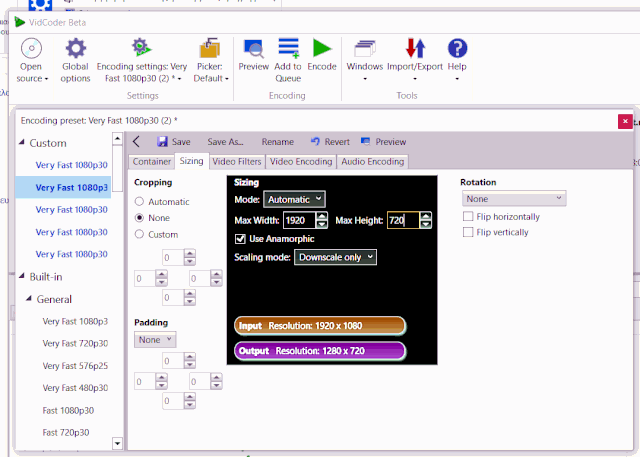Open the Picker folder icon
This screenshot has width=640, height=457.
coord(210,48)
